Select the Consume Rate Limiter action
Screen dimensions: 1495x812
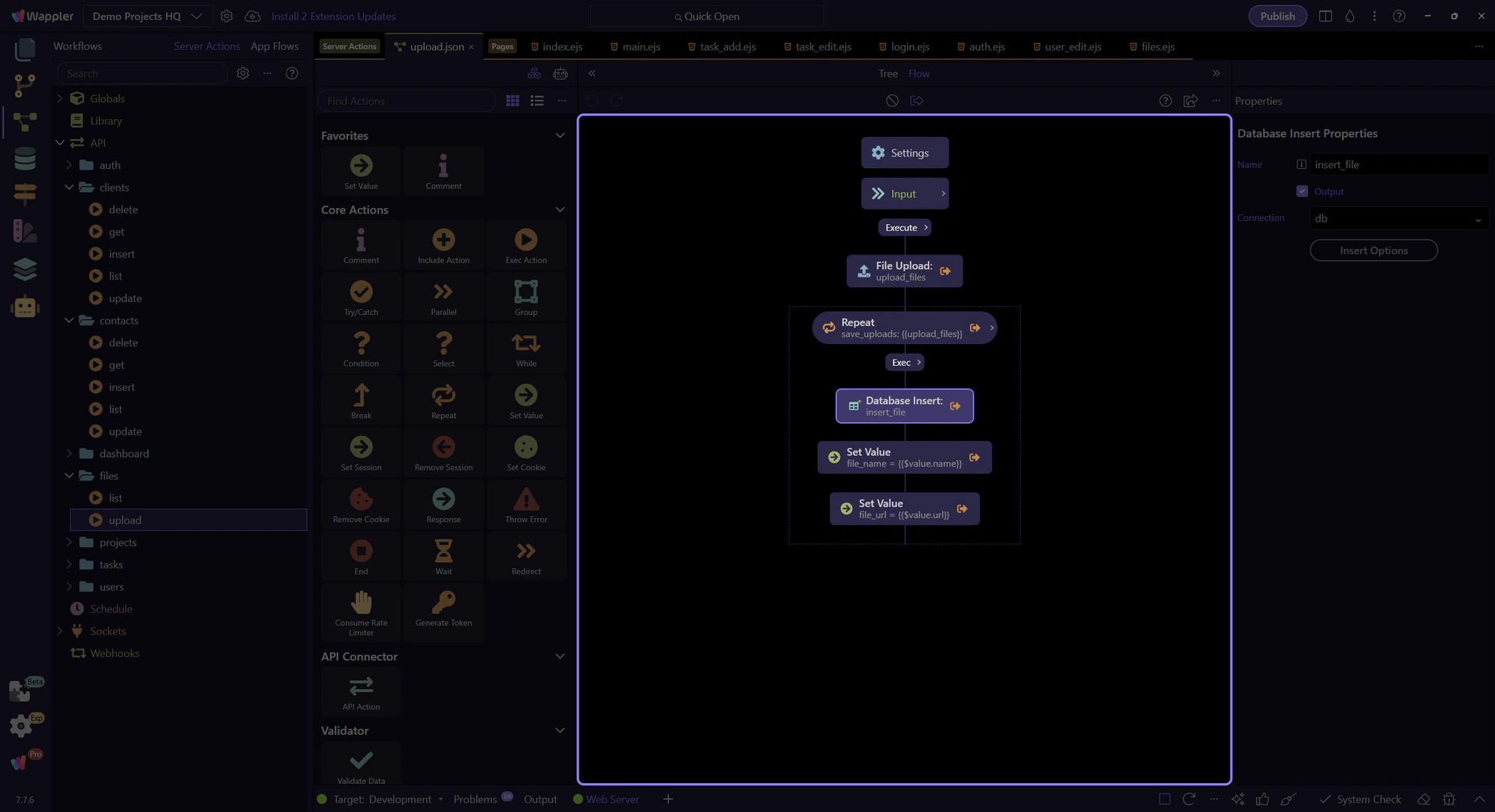coord(361,603)
